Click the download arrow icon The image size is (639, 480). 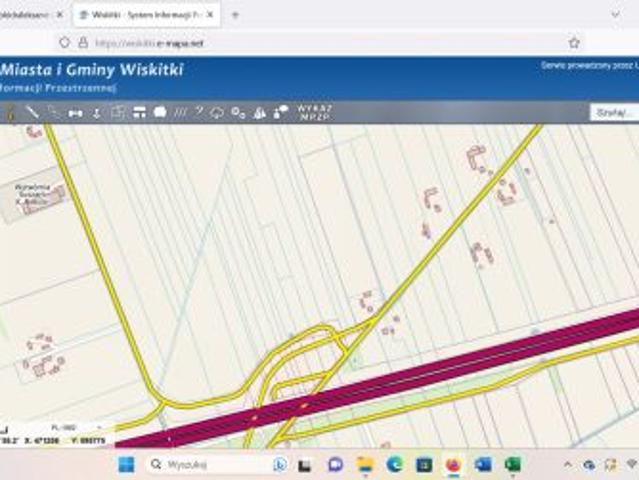[x=97, y=113]
